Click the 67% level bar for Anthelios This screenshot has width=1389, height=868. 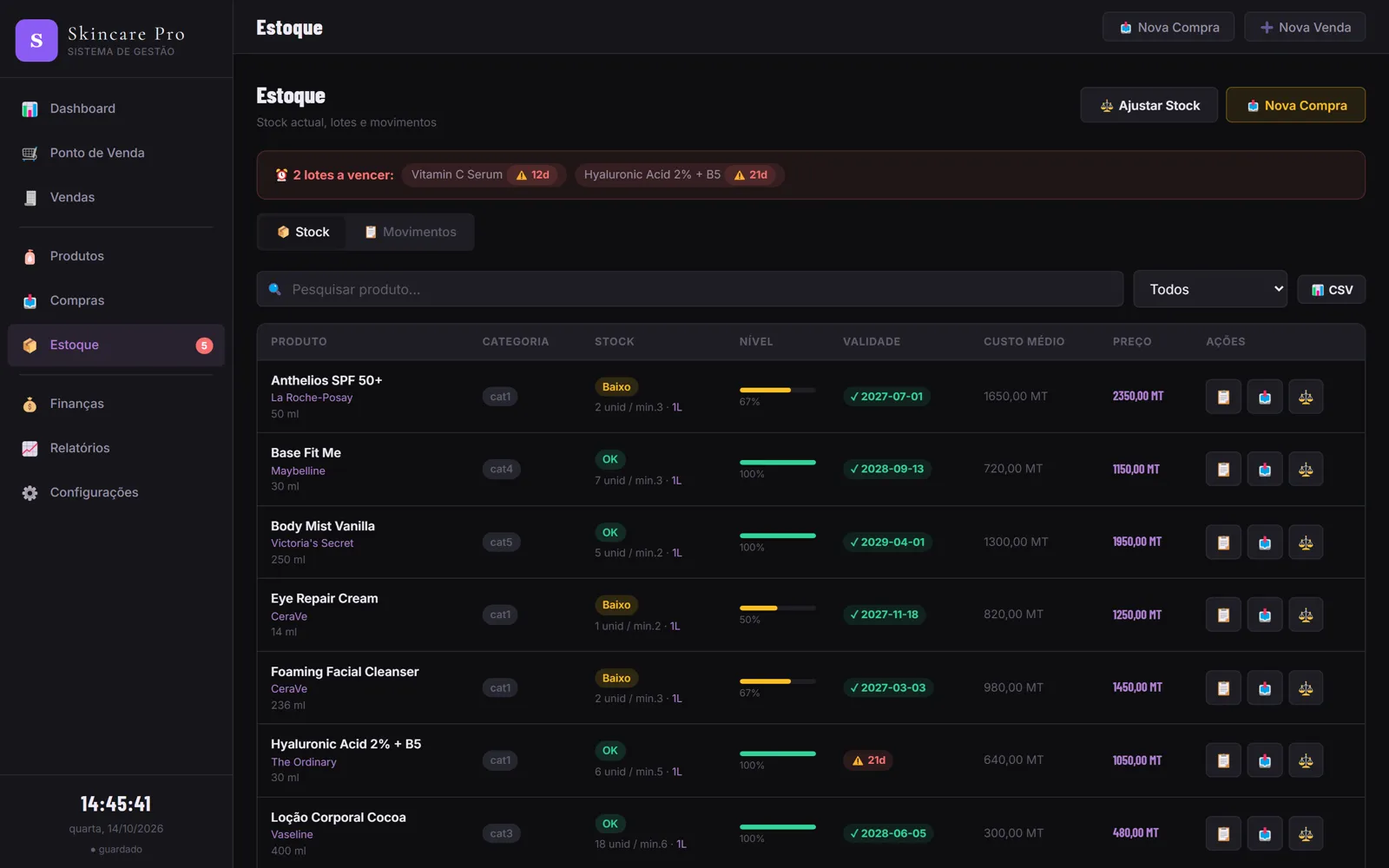(x=777, y=391)
